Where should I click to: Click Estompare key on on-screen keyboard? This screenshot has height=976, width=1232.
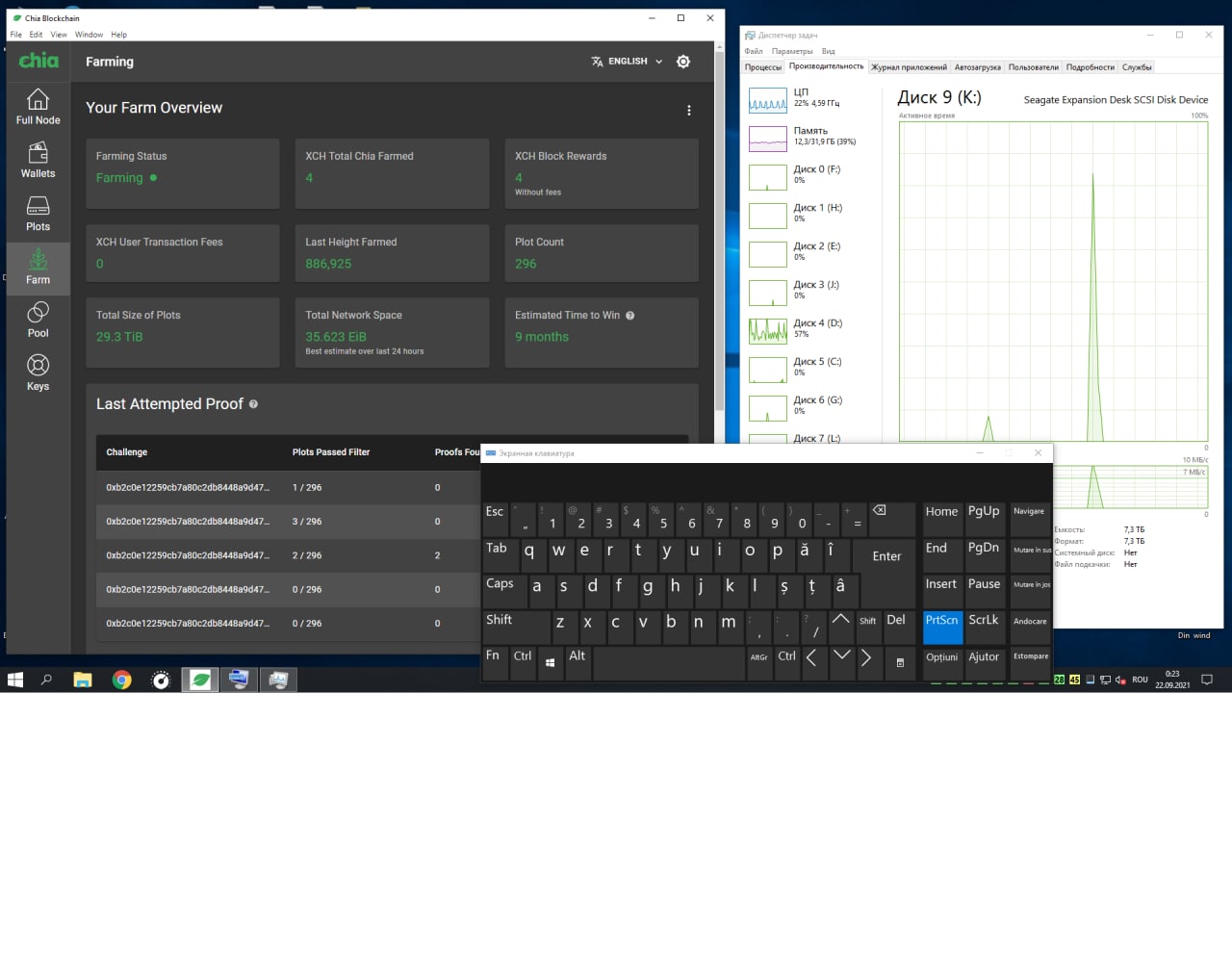[1031, 663]
